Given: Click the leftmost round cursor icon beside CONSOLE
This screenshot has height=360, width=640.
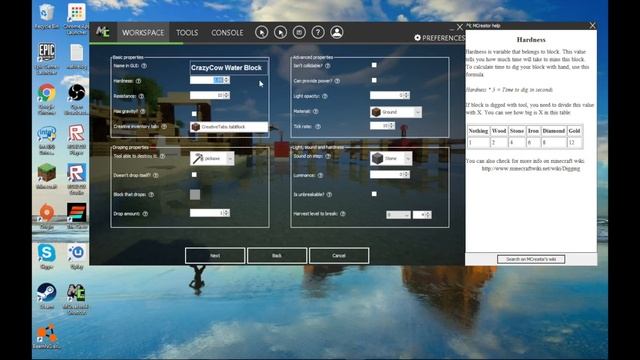Looking at the screenshot, I should click(262, 32).
